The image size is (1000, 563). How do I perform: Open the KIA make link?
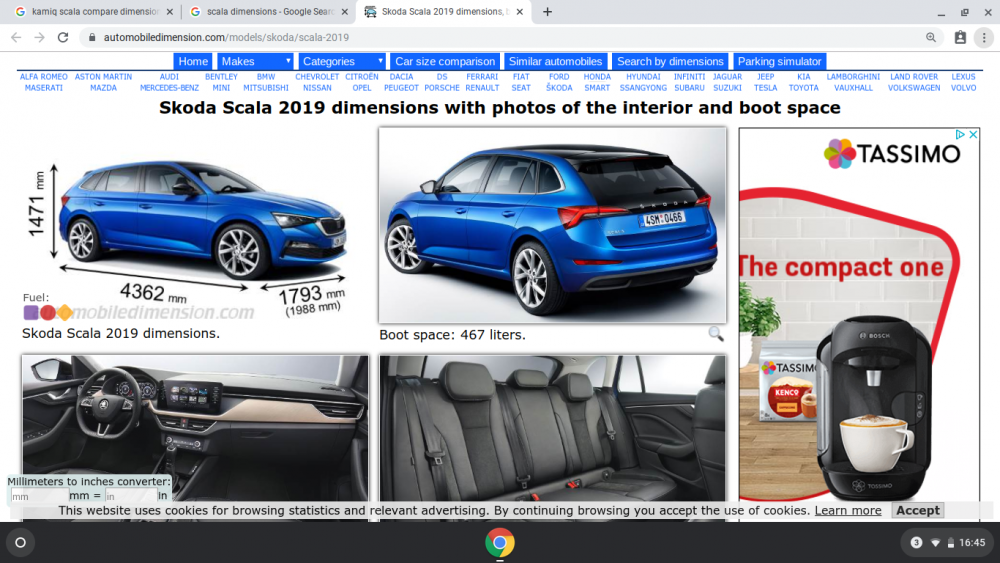804,77
